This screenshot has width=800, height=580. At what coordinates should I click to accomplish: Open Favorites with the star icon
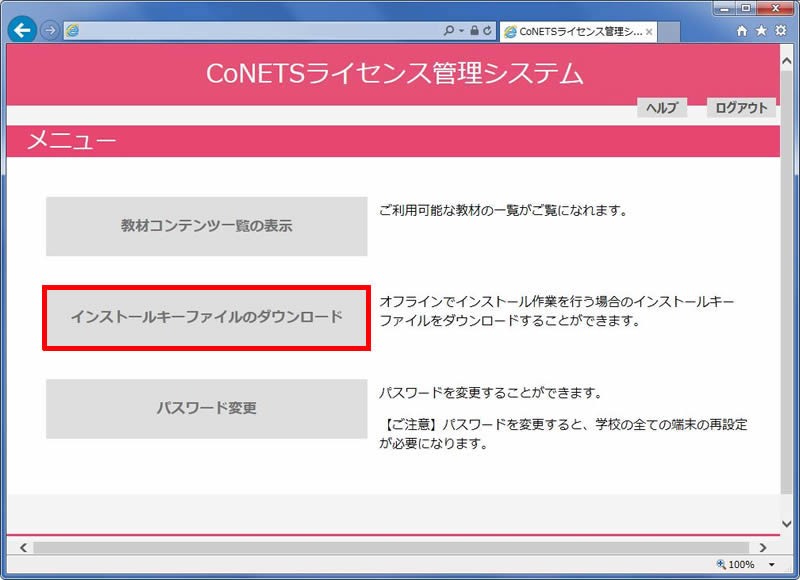(761, 31)
